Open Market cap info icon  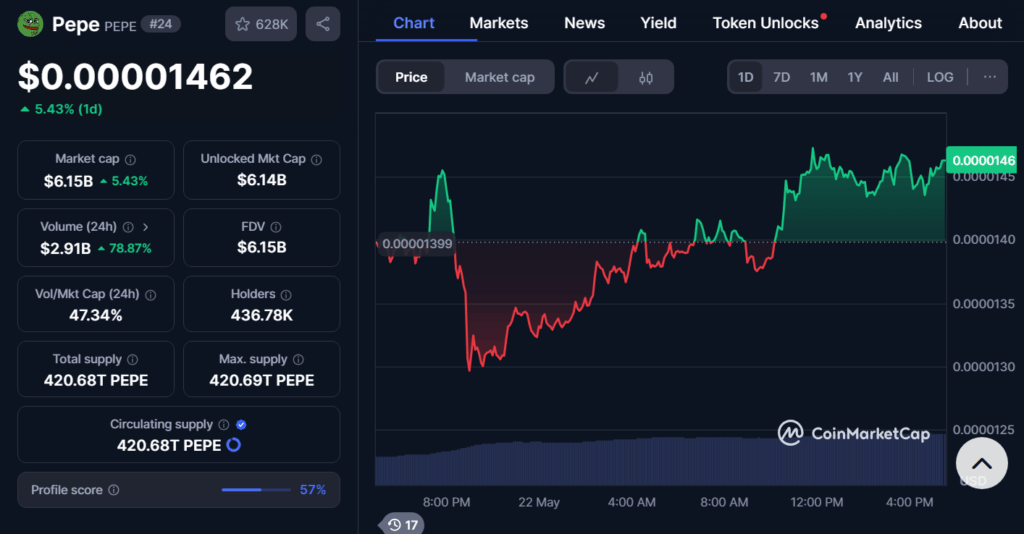coord(131,159)
